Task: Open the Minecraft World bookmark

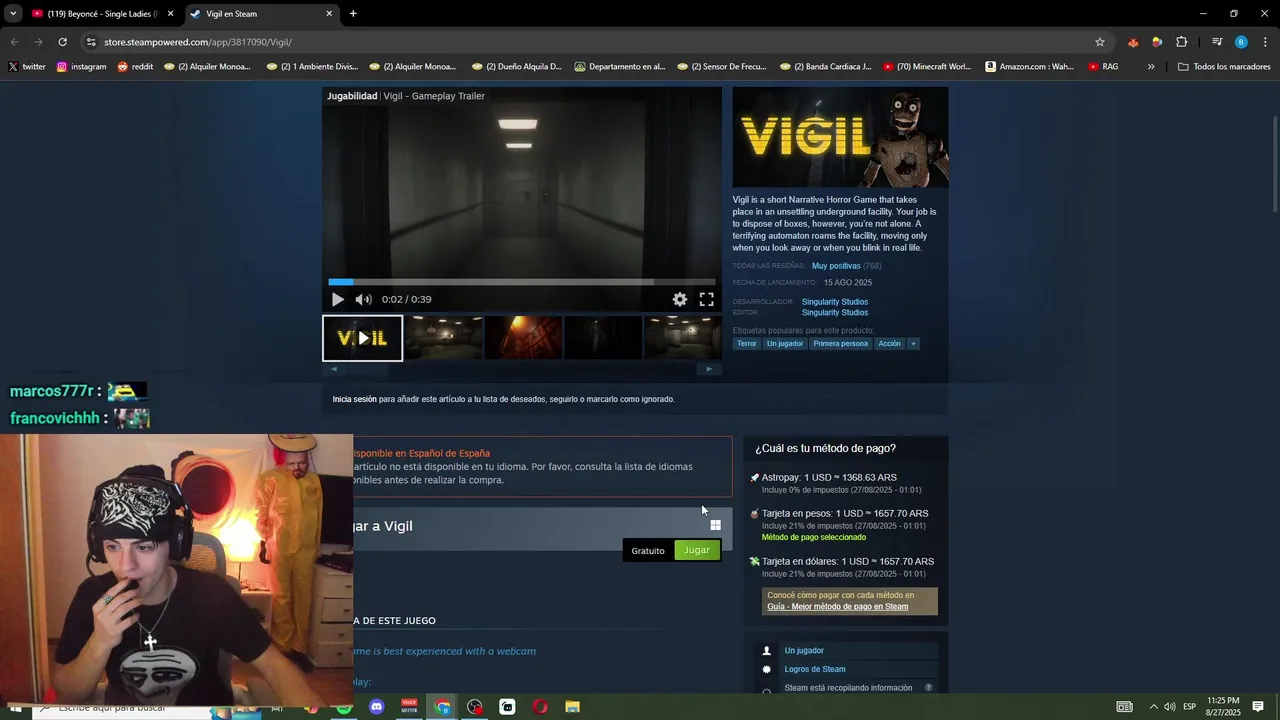Action: click(927, 67)
